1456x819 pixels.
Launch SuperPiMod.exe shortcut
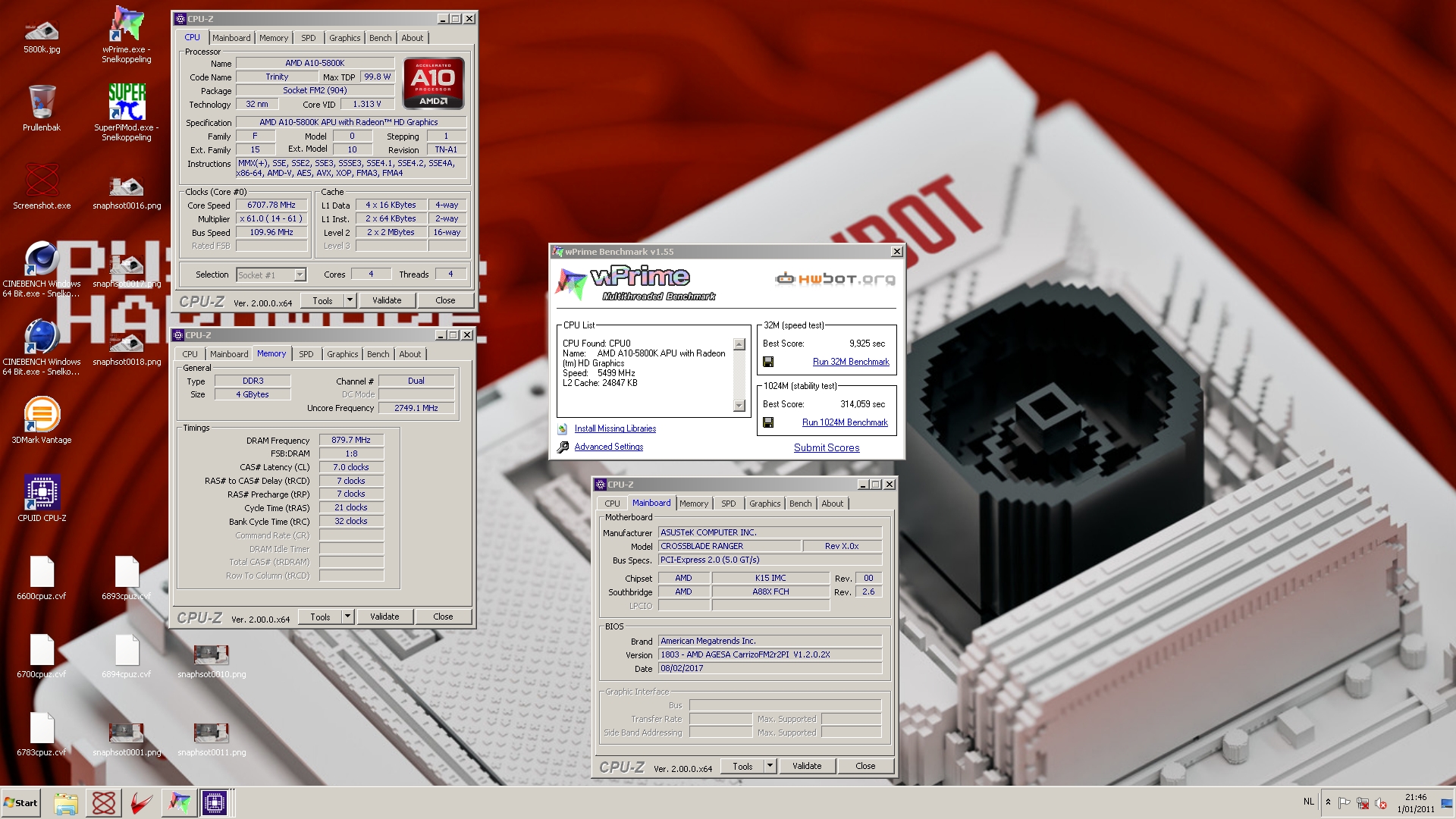127,111
